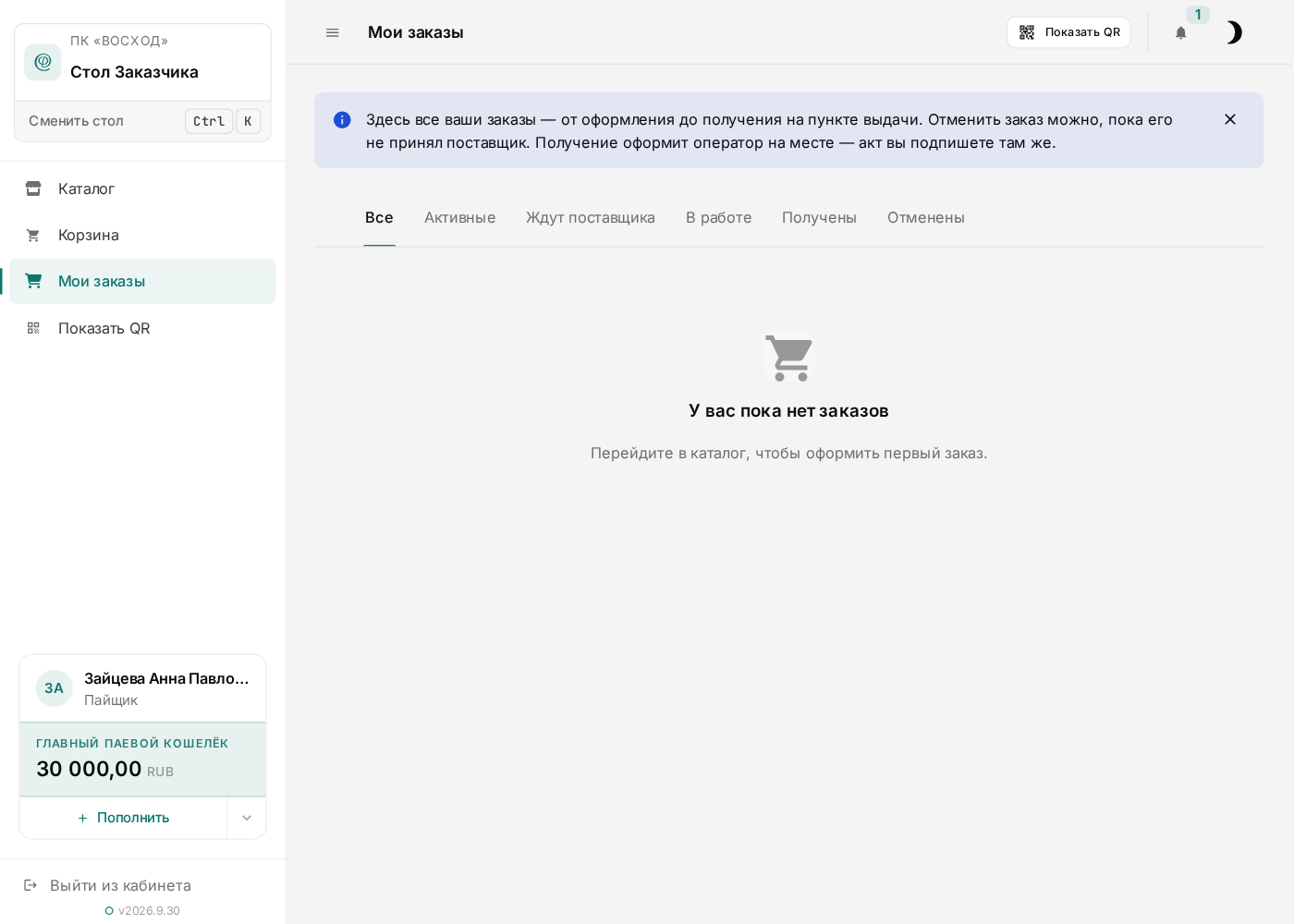The height and width of the screenshot is (924, 1294).
Task: Click the notification count badge
Action: coord(1198,15)
